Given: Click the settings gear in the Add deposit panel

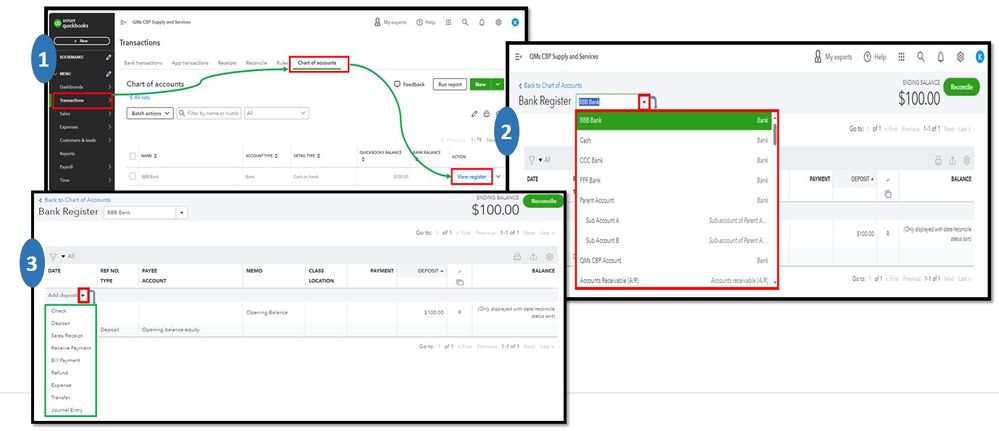Looking at the screenshot, I should (549, 257).
